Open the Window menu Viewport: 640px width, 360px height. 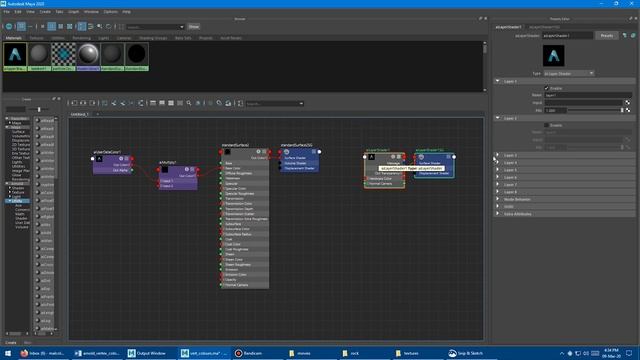[x=91, y=12]
